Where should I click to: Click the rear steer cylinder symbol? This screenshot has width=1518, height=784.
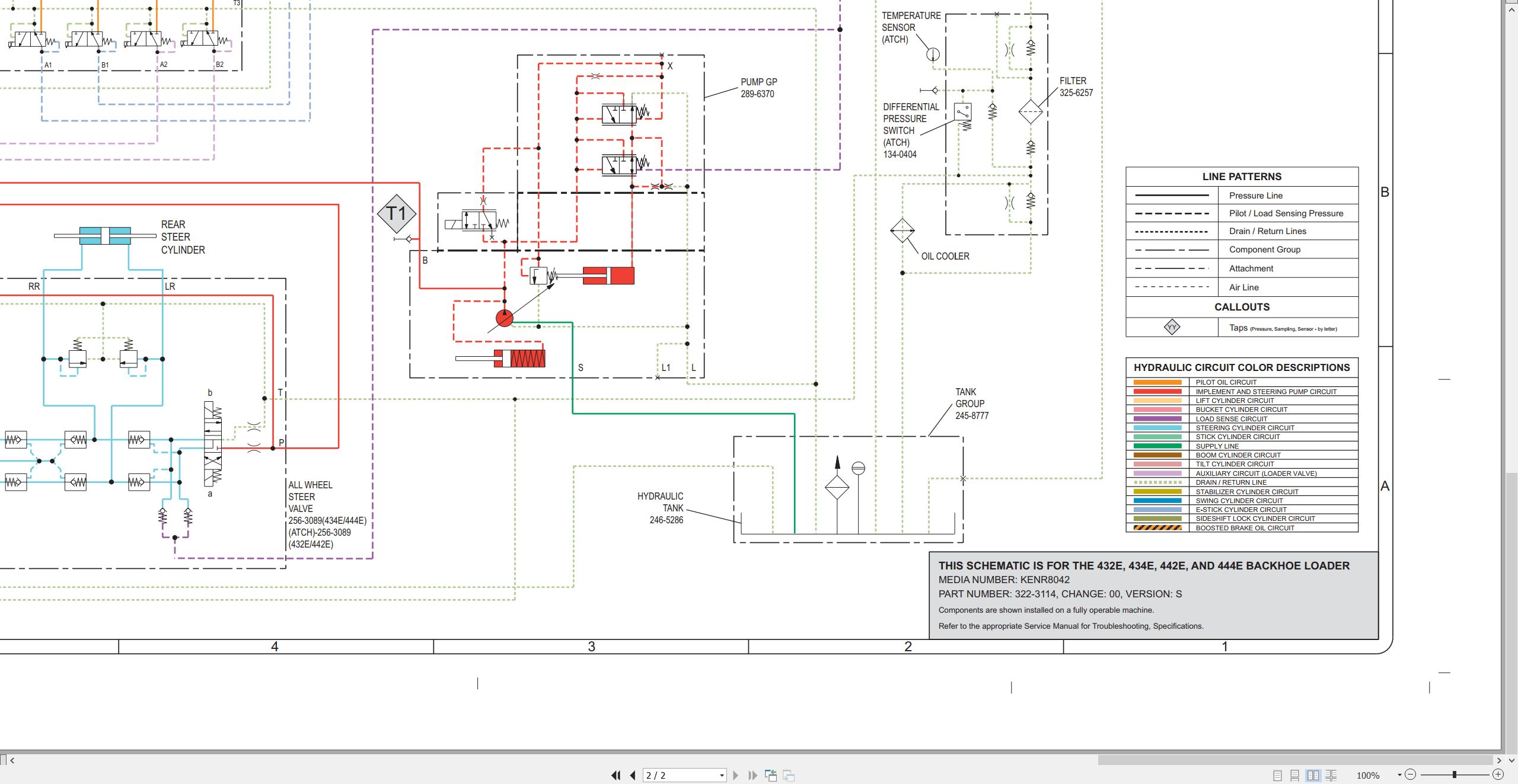point(105,235)
